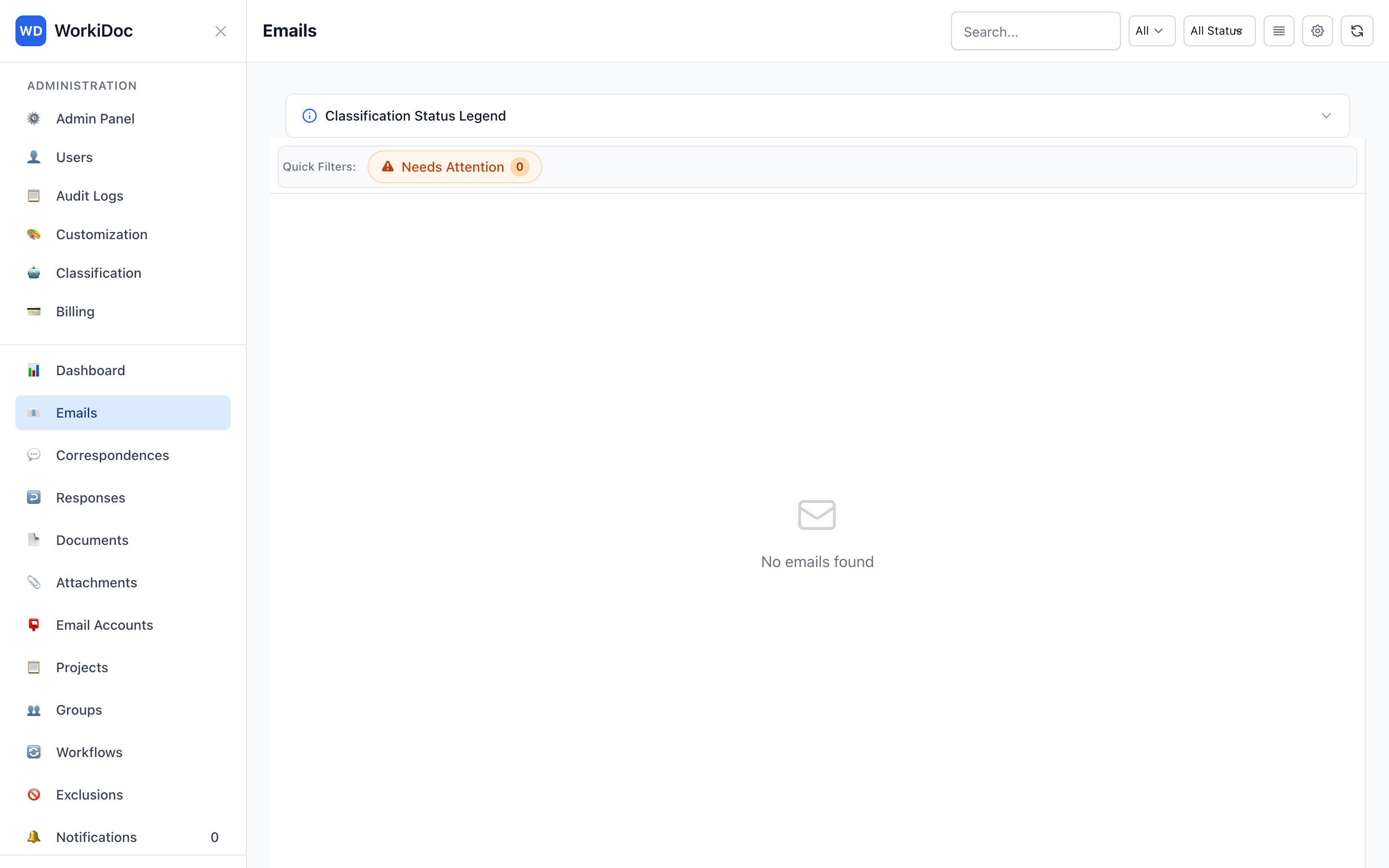Collapse the WorkiDoc sidebar
This screenshot has height=868, width=1389.
tap(220, 31)
